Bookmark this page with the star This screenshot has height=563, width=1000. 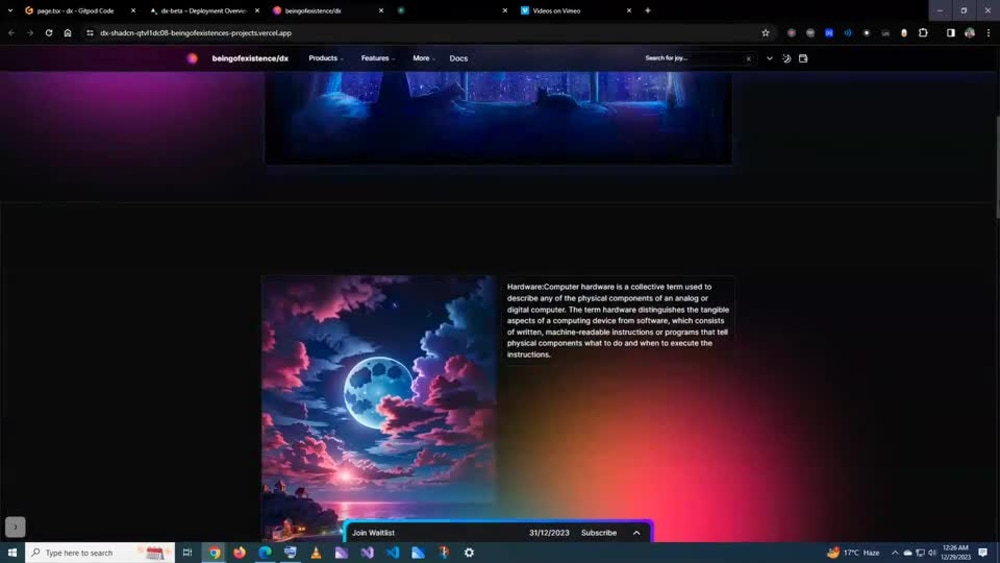pyautogui.click(x=765, y=33)
